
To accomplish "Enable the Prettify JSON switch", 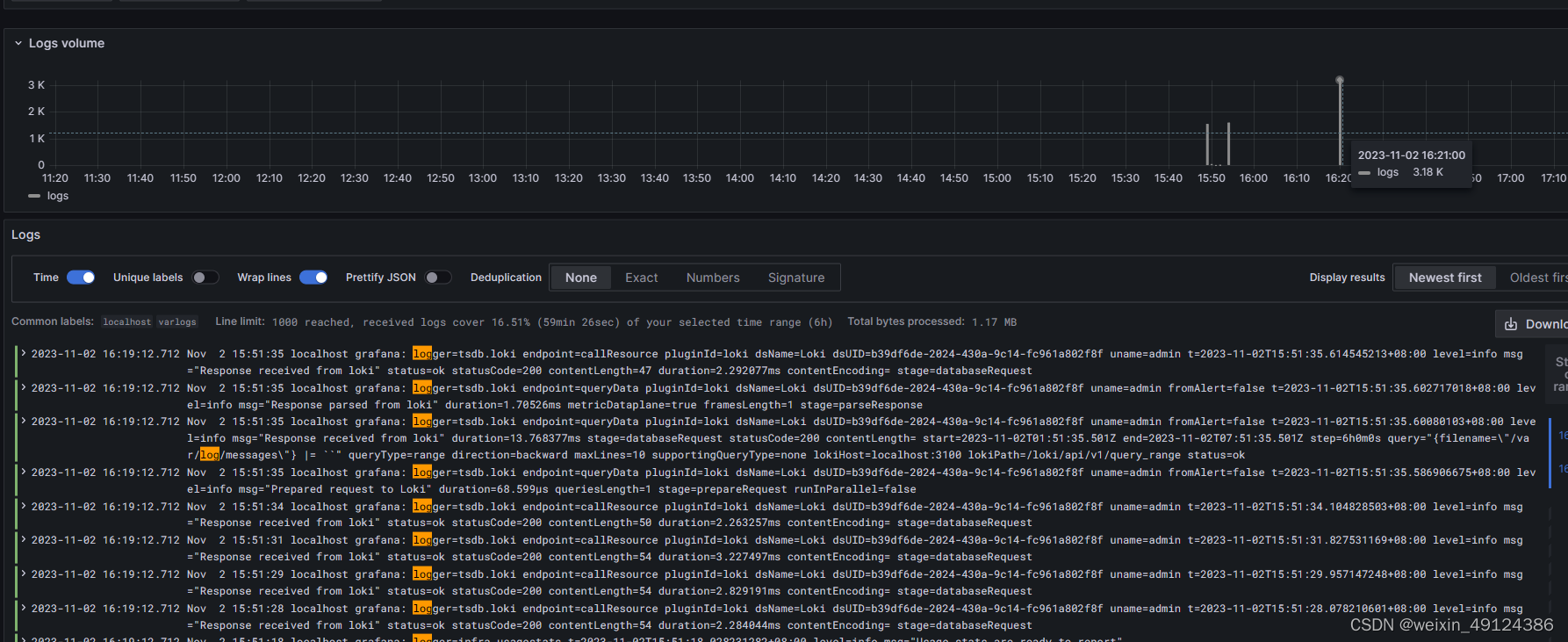I will click(x=438, y=278).
